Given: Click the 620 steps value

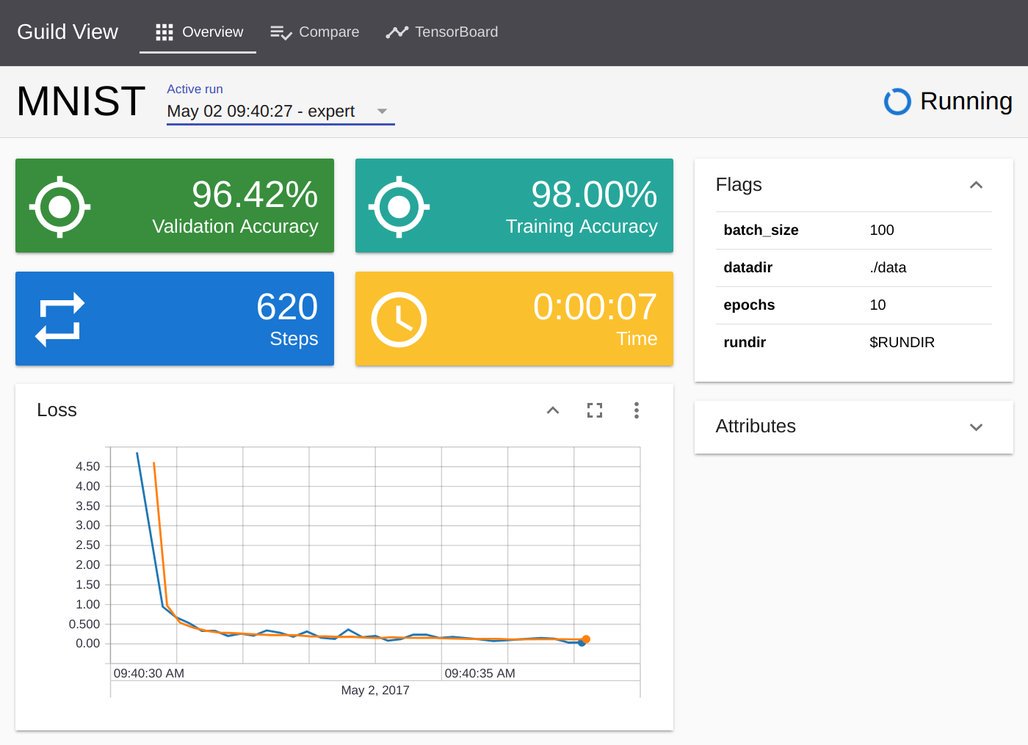Looking at the screenshot, I should pos(287,306).
